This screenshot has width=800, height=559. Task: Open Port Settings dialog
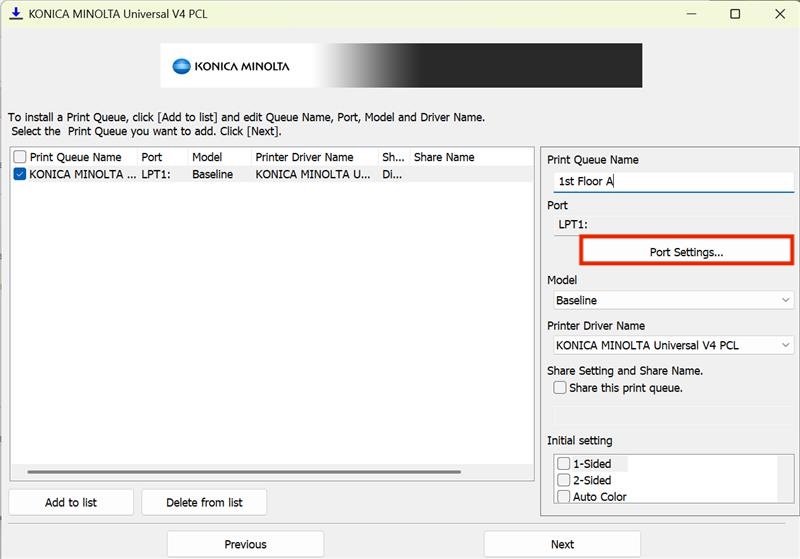(x=686, y=252)
